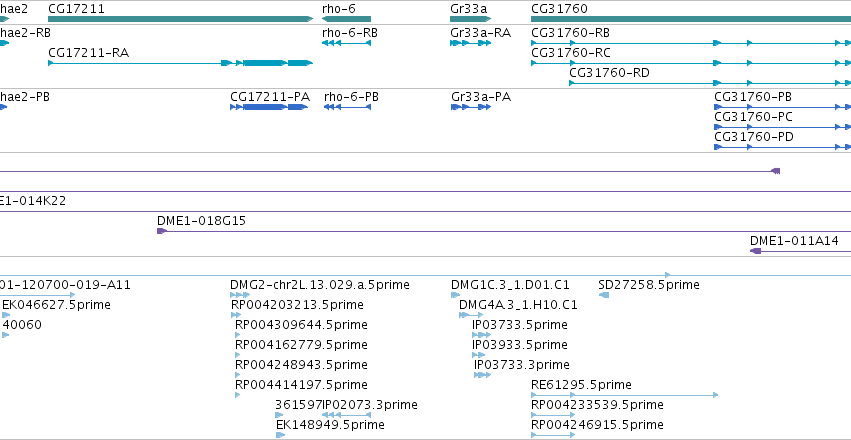851x440 pixels.
Task: Select protein CG17211-PA label
Action: point(270,98)
